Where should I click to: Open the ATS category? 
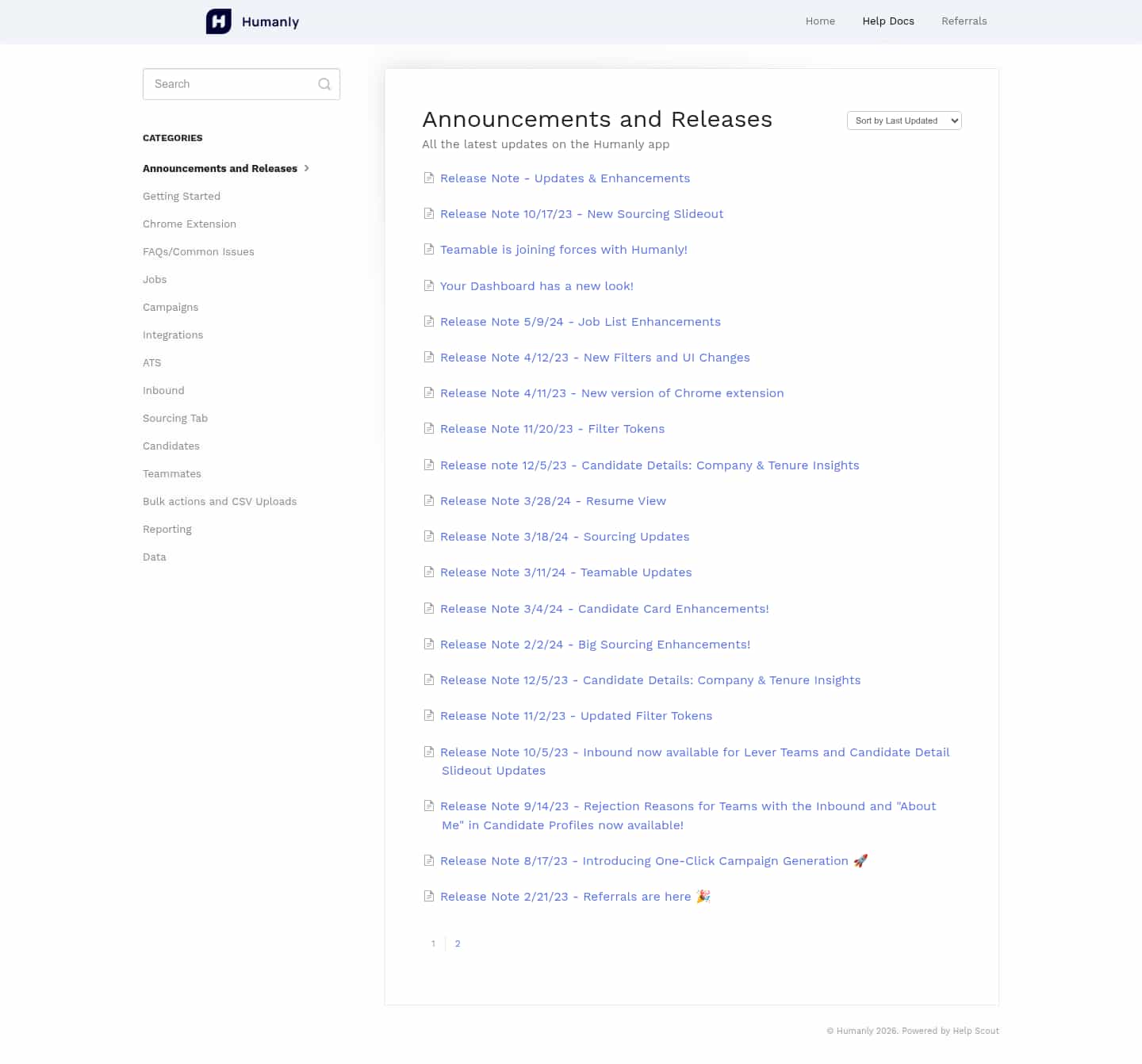point(151,362)
